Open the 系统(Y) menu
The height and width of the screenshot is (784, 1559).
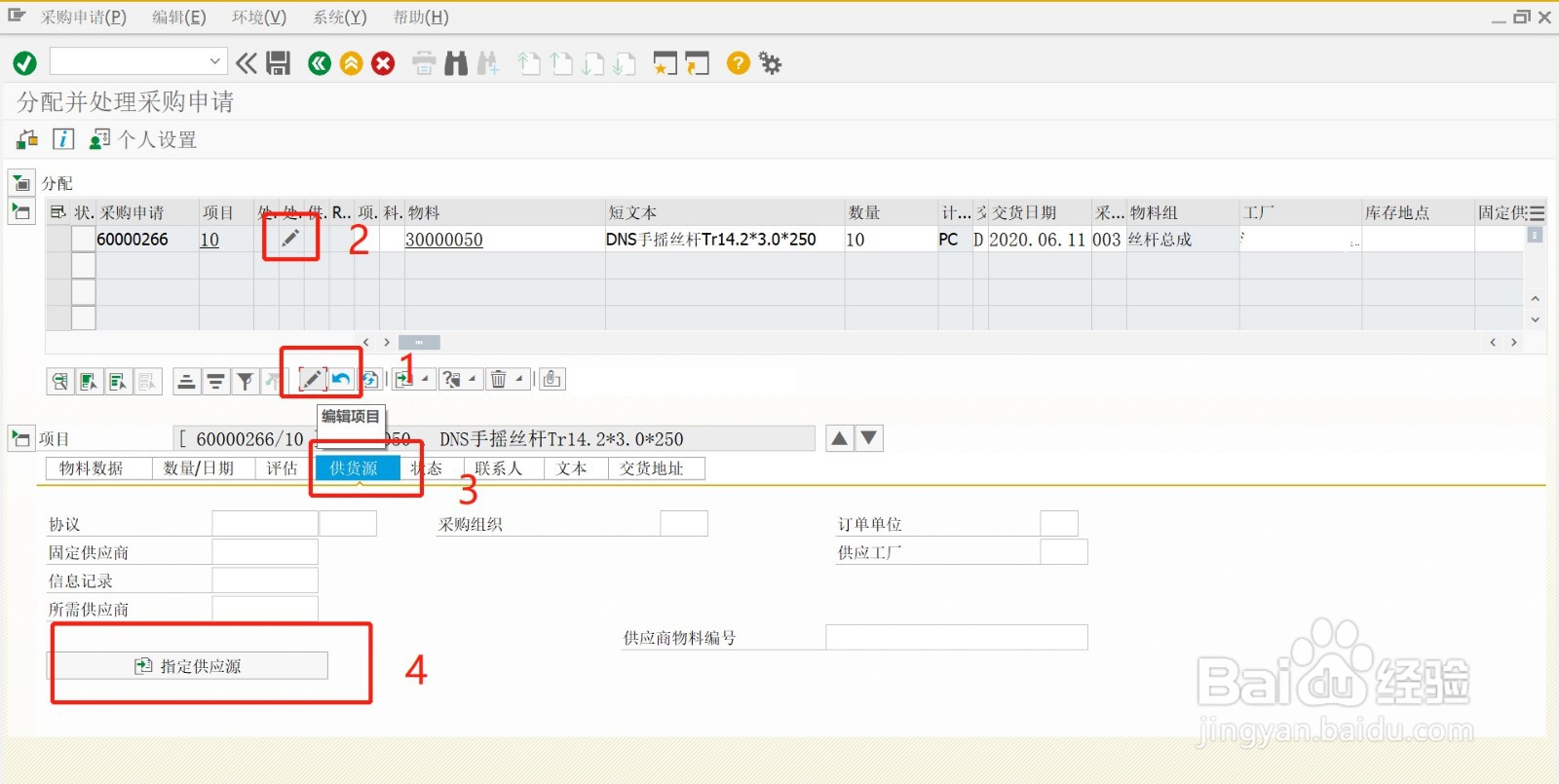[x=340, y=17]
